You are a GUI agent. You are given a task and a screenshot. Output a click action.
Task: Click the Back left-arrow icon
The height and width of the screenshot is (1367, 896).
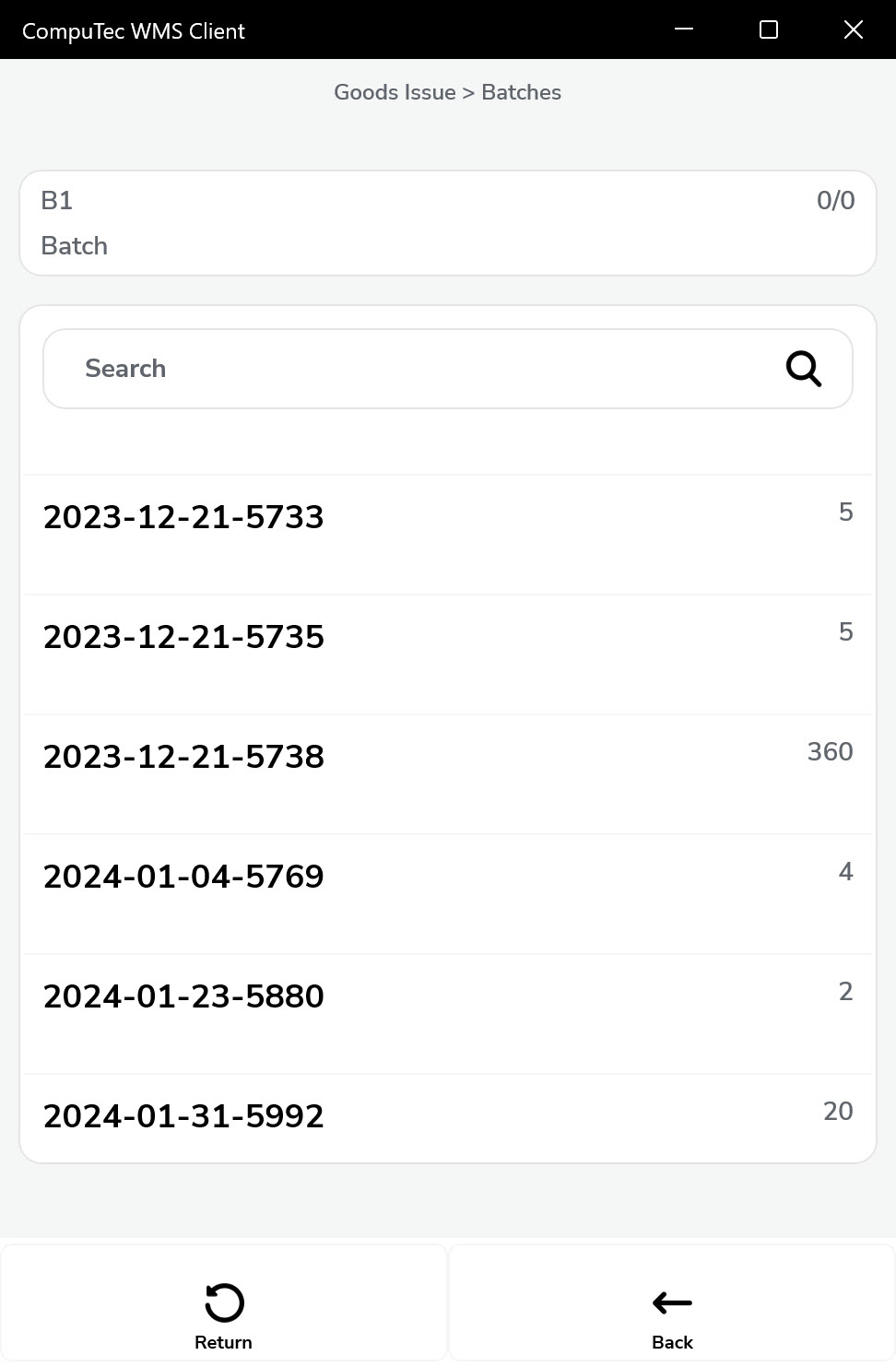click(x=672, y=1302)
